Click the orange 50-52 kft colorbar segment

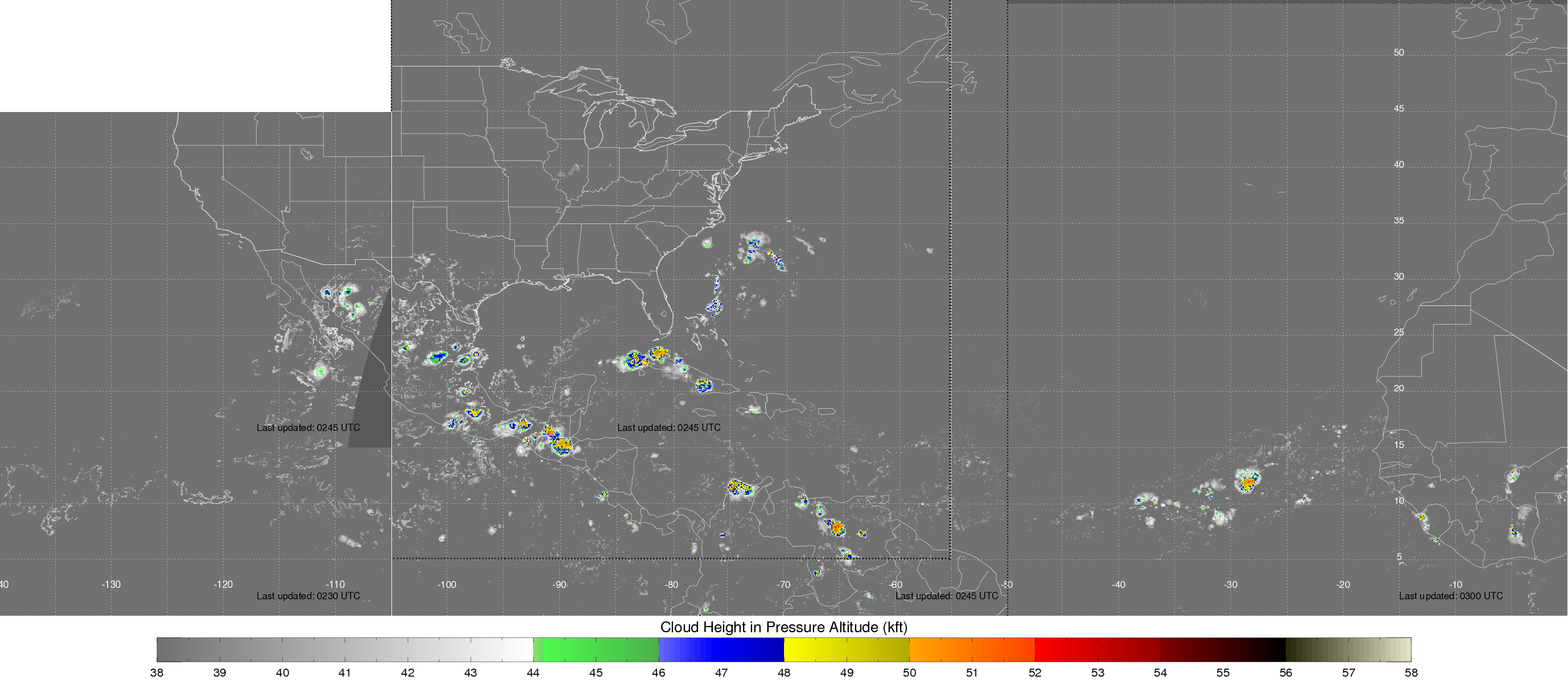pos(972,649)
